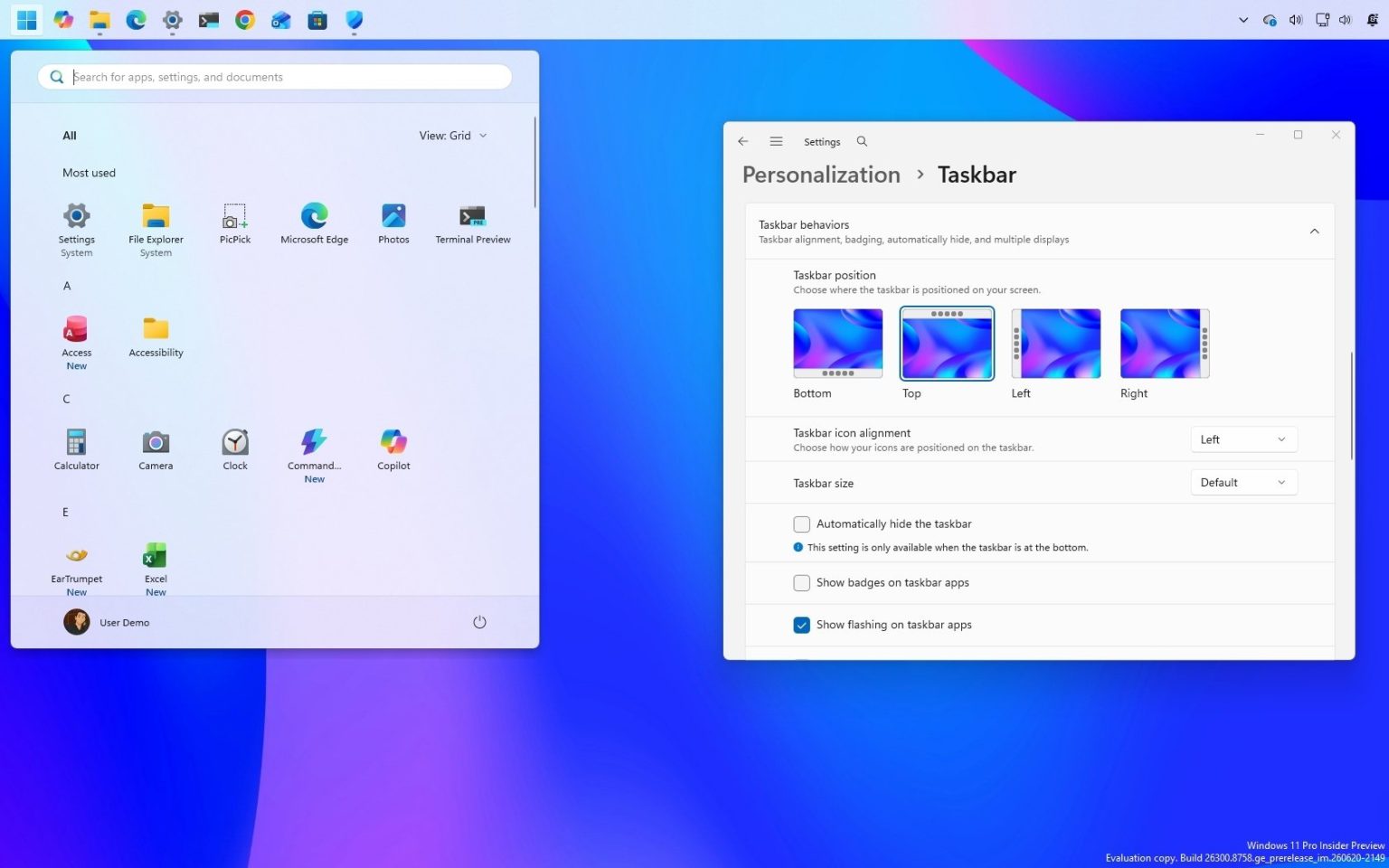Viewport: 1389px width, 868px height.
Task: Choose the Left taskbar position
Action: pos(1055,344)
